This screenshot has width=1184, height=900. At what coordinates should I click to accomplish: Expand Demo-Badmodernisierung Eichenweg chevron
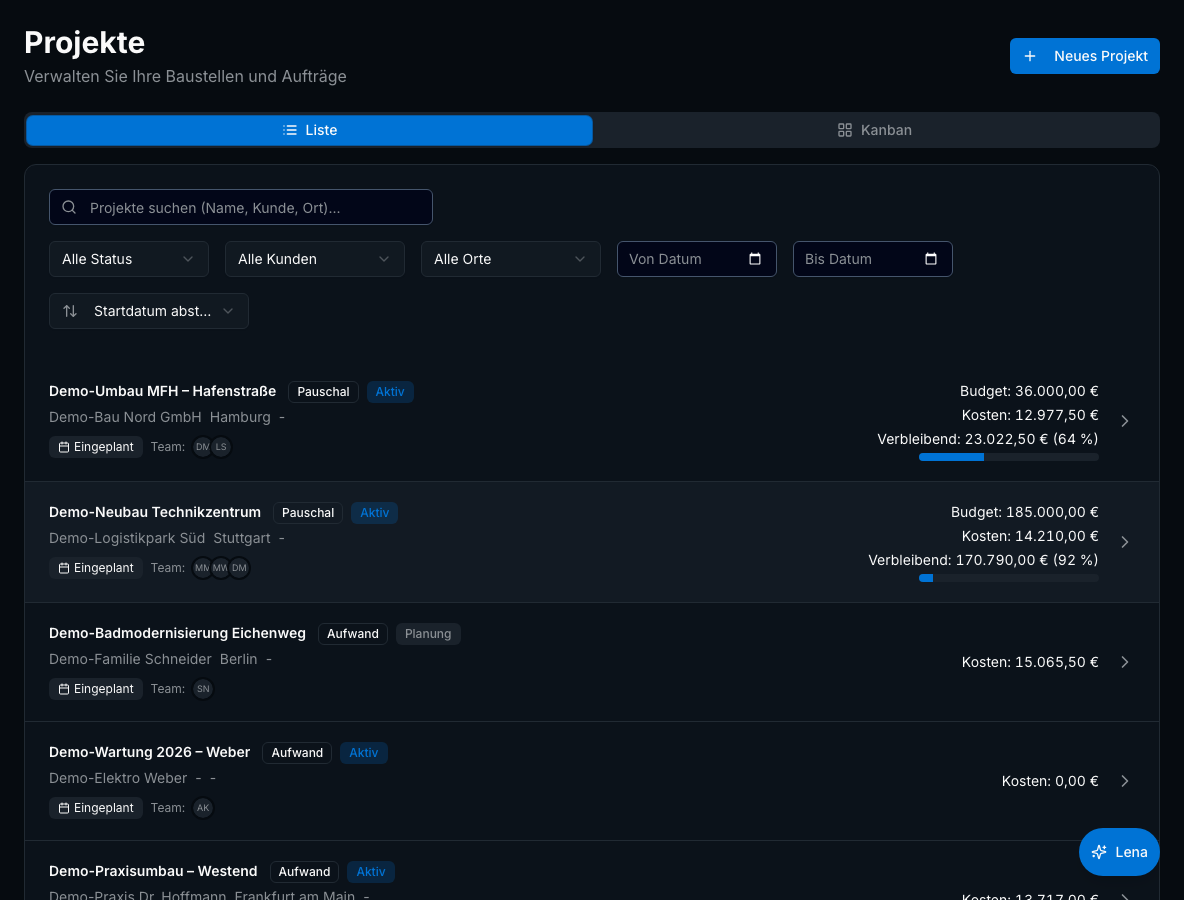(1124, 661)
